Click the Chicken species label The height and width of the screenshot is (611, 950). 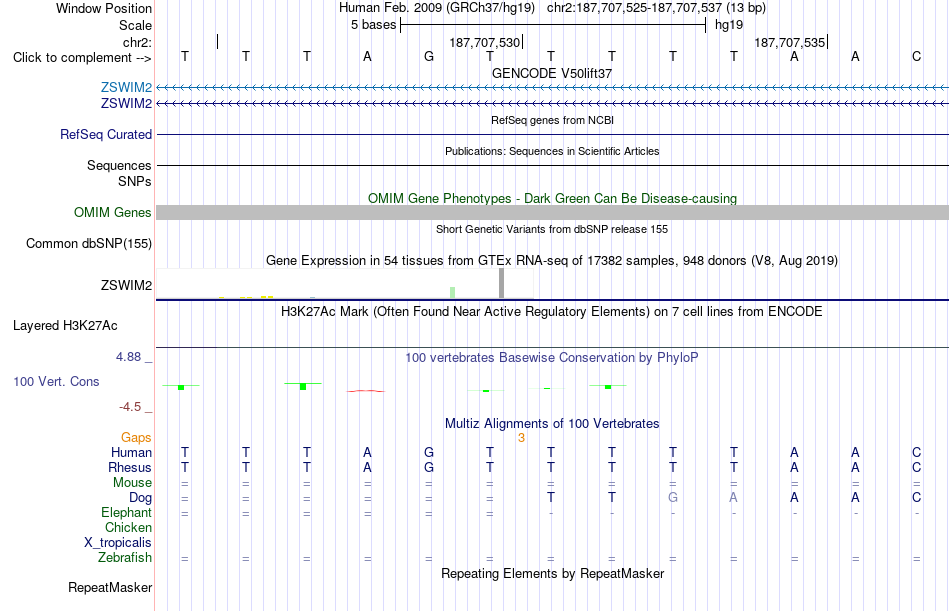[128, 528]
